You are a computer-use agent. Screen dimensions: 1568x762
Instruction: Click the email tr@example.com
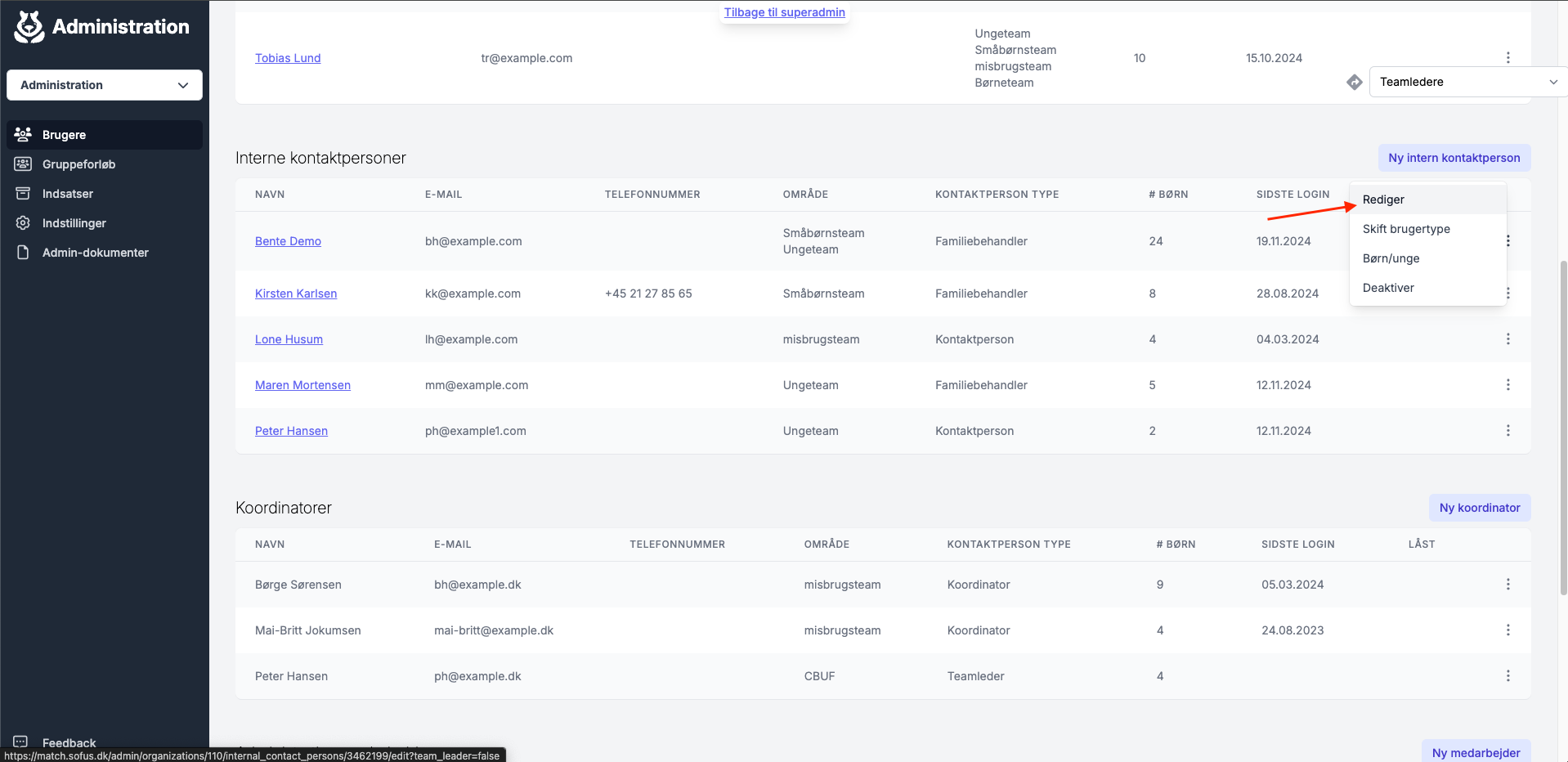(526, 58)
